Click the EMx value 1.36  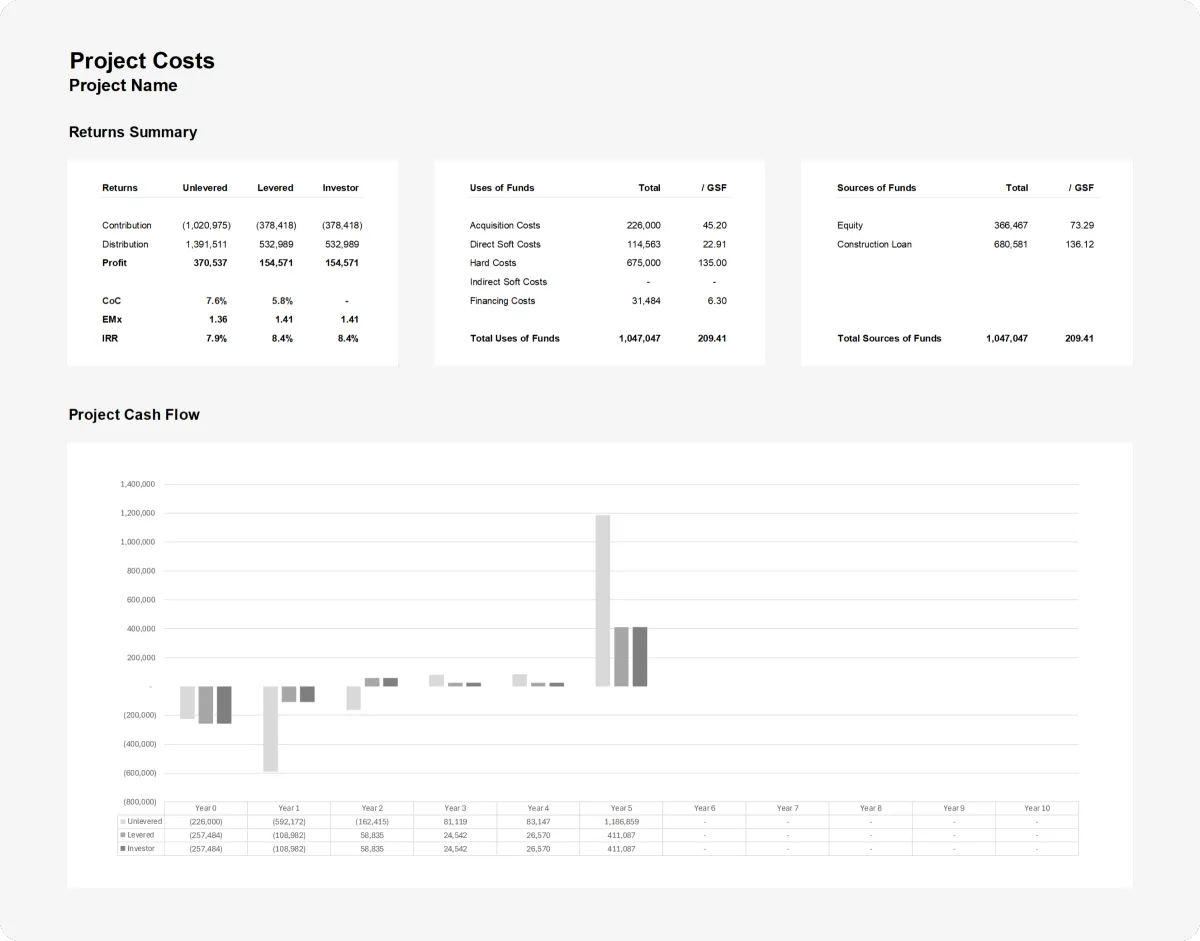218,320
